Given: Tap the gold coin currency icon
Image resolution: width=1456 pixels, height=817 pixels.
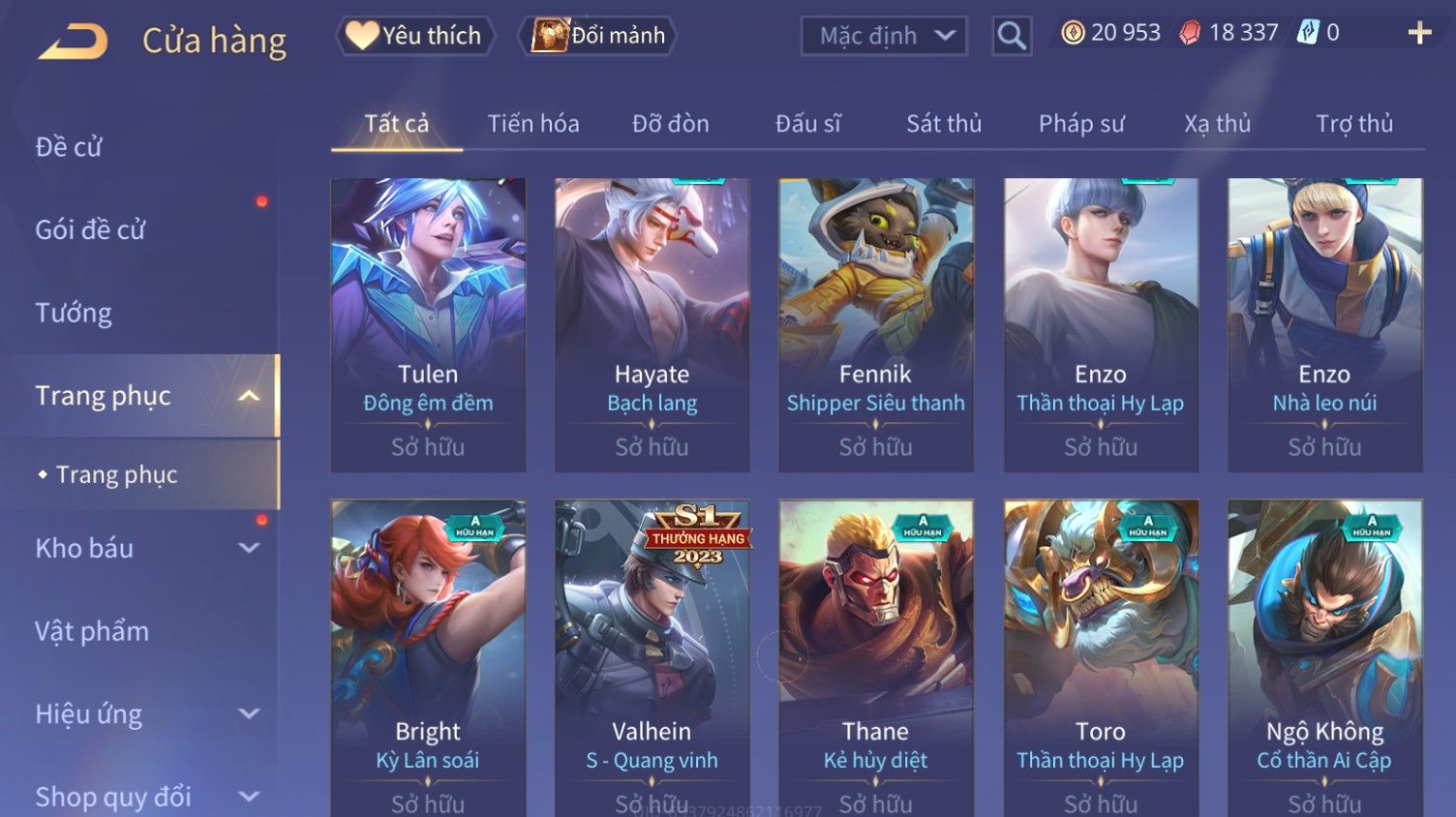Looking at the screenshot, I should 1073,33.
